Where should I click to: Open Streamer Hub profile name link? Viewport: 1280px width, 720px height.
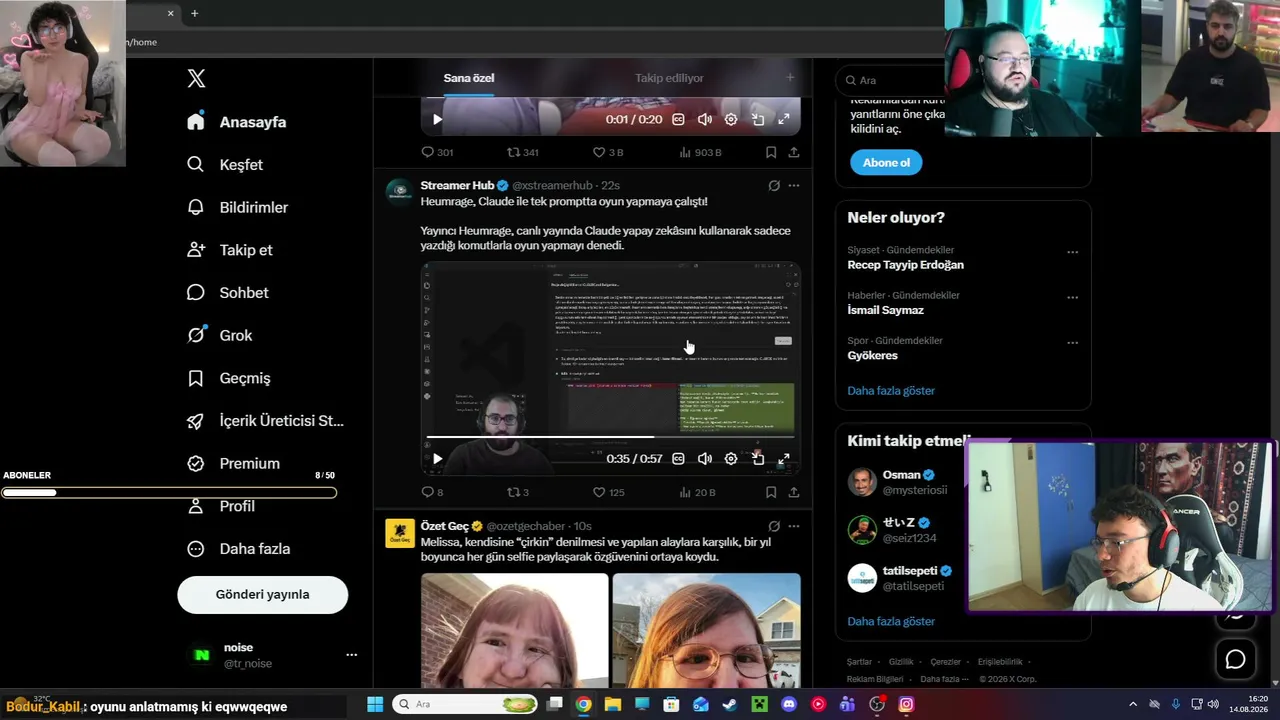[457, 186]
